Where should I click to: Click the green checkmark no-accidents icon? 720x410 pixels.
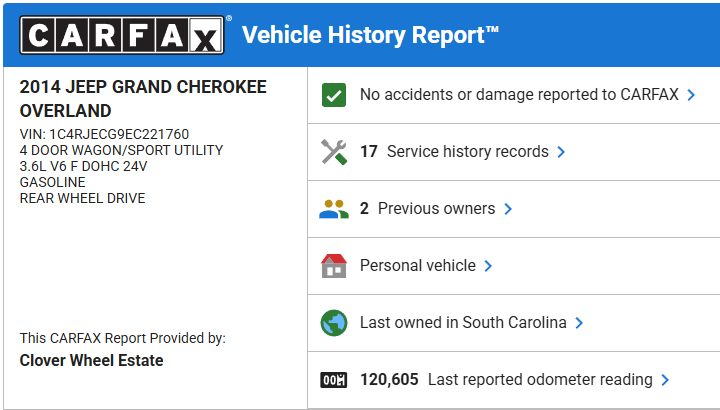[x=333, y=95]
